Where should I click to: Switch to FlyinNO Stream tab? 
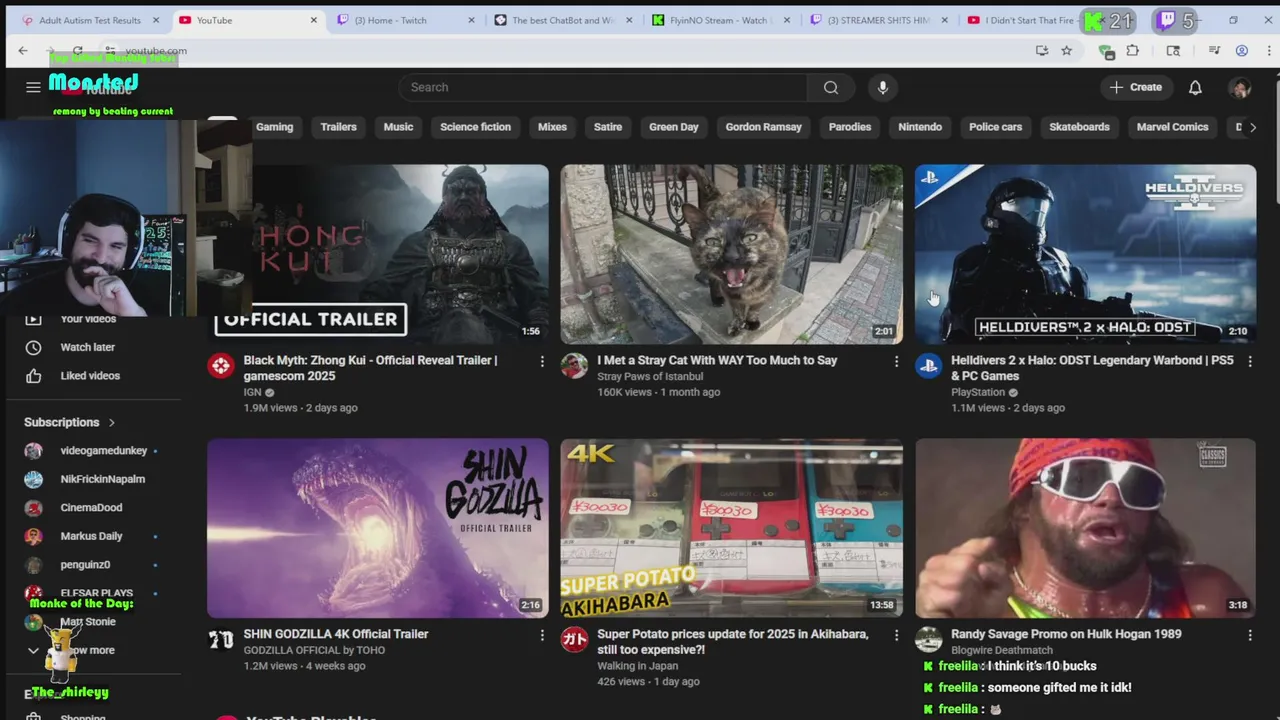pos(720,20)
